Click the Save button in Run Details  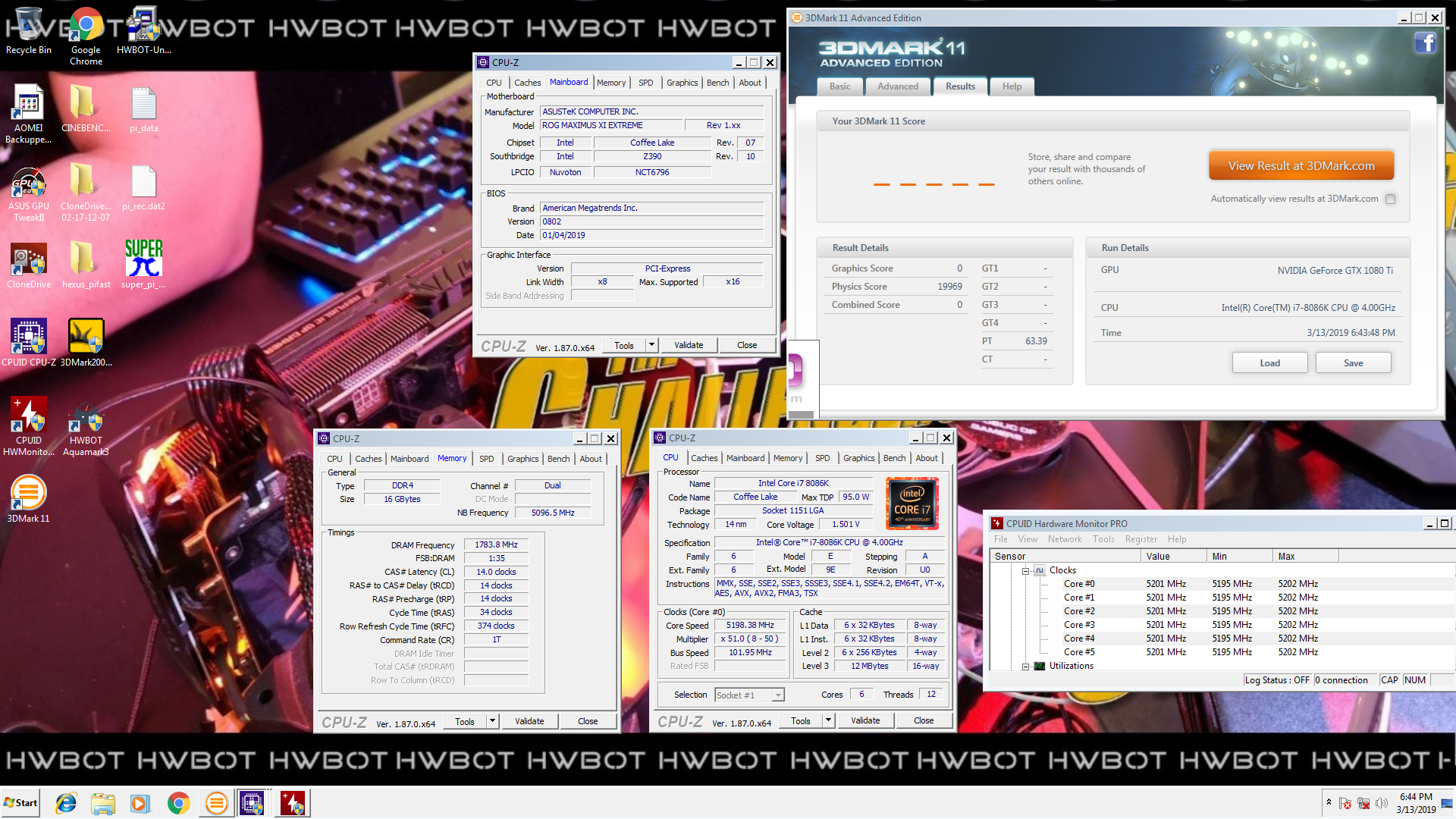(1353, 362)
